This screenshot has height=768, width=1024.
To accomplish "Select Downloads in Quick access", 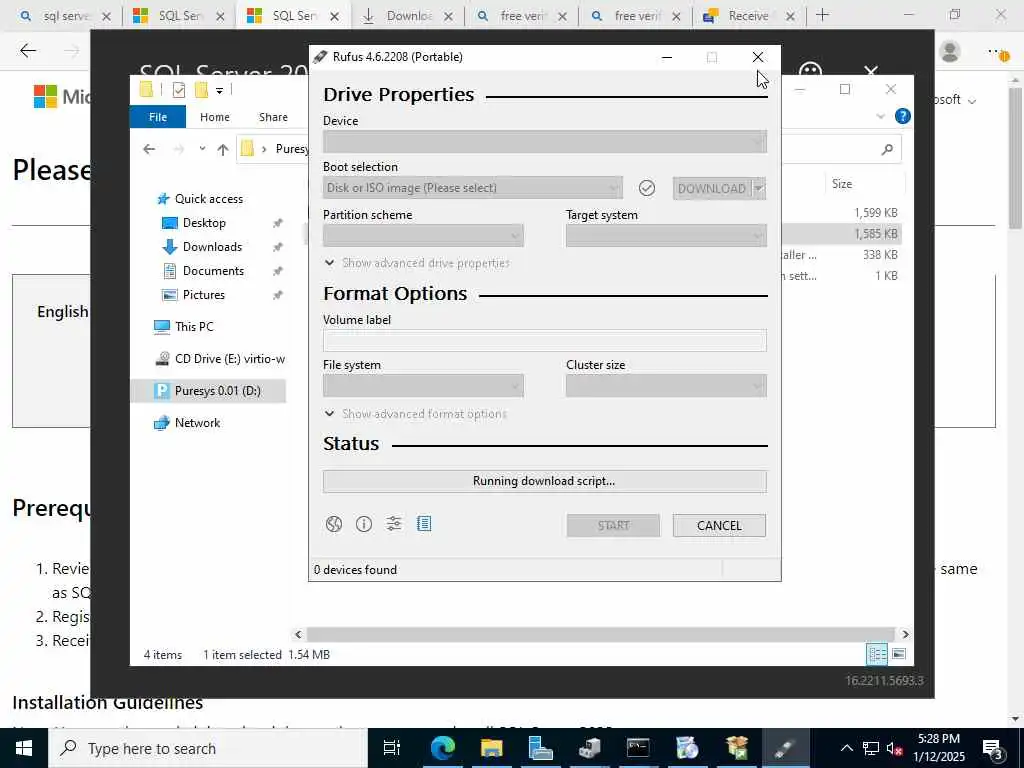I will pos(212,247).
